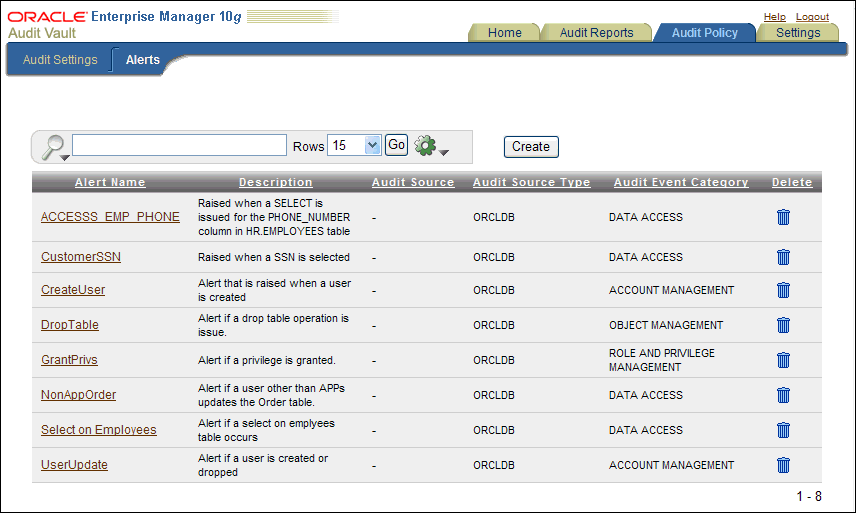856x513 pixels.
Task: Open the Rows per page dropdown
Action: coord(354,145)
